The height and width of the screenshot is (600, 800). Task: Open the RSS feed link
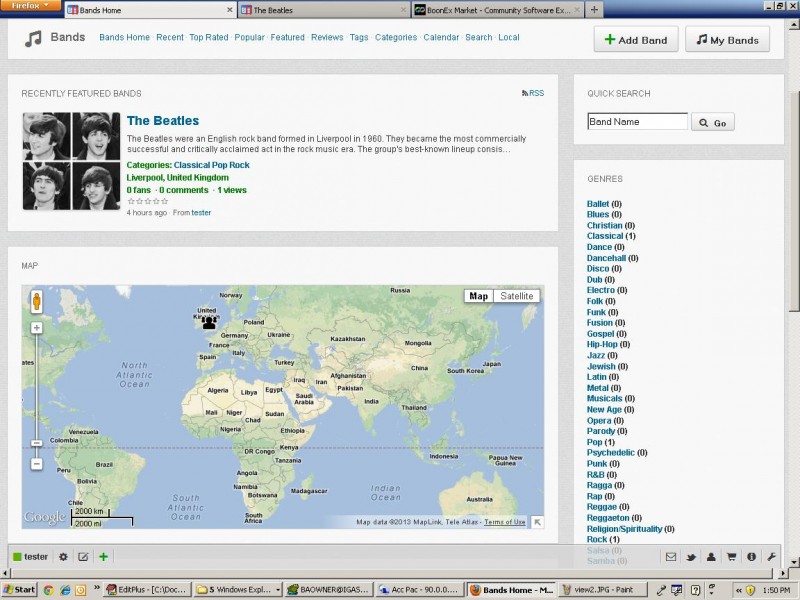pos(533,93)
